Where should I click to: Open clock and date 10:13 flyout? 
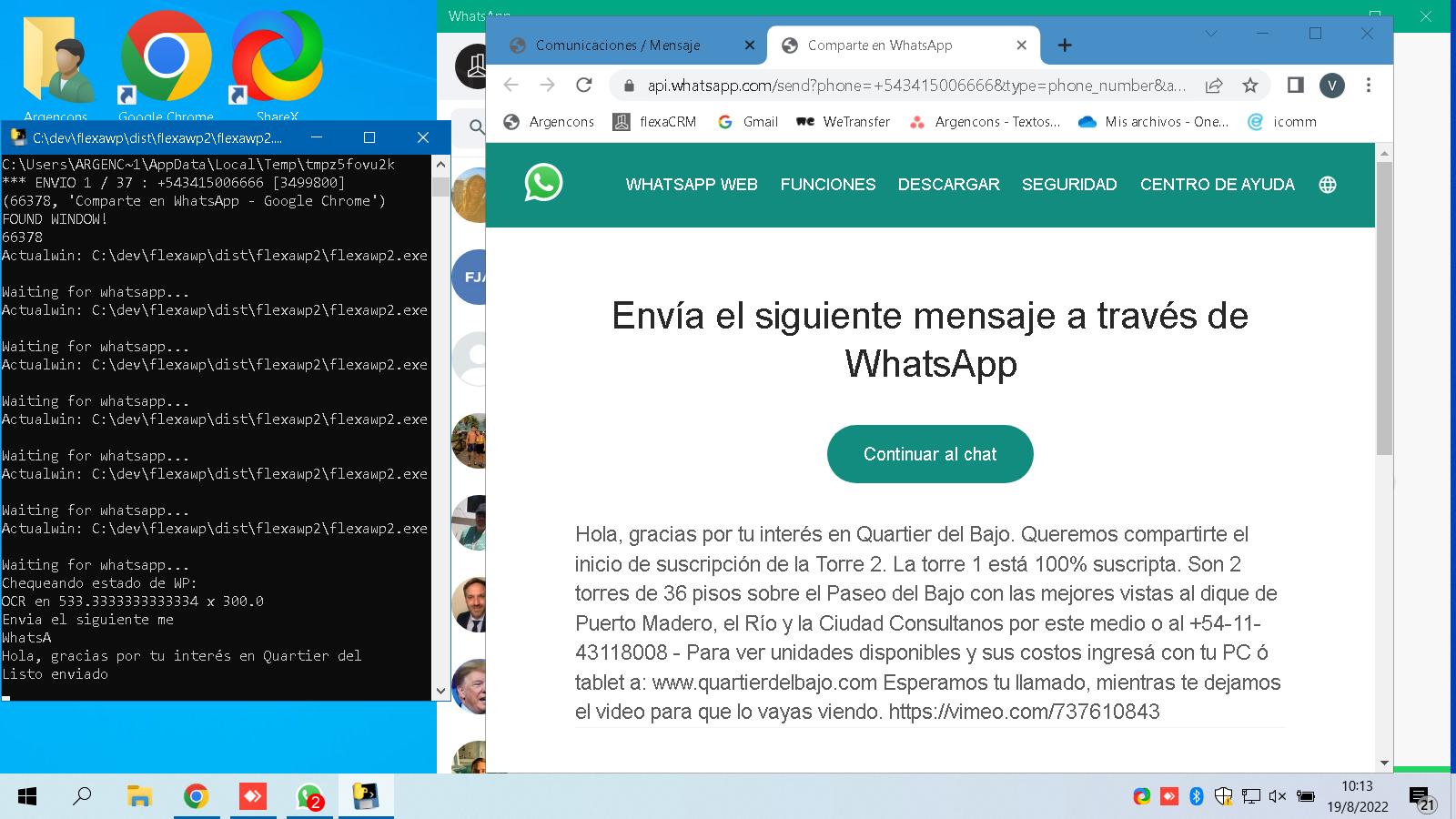[x=1357, y=796]
